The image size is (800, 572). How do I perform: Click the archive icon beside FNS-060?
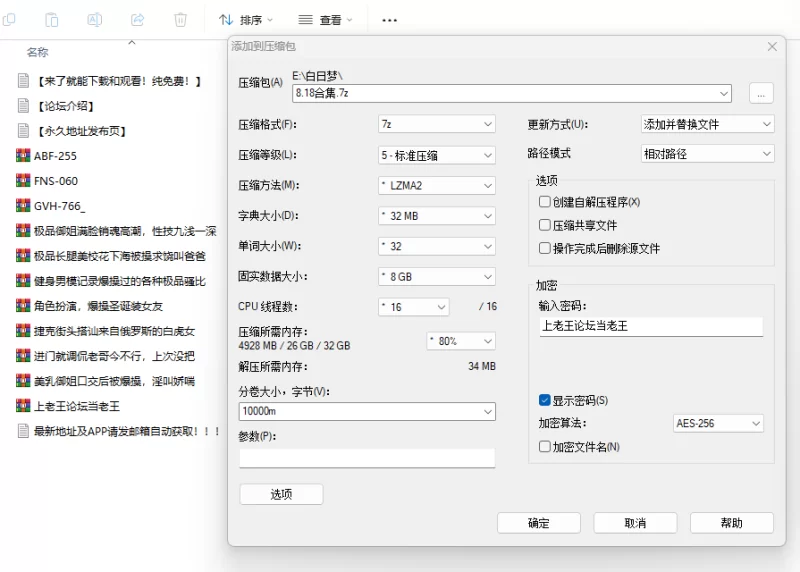[x=23, y=181]
